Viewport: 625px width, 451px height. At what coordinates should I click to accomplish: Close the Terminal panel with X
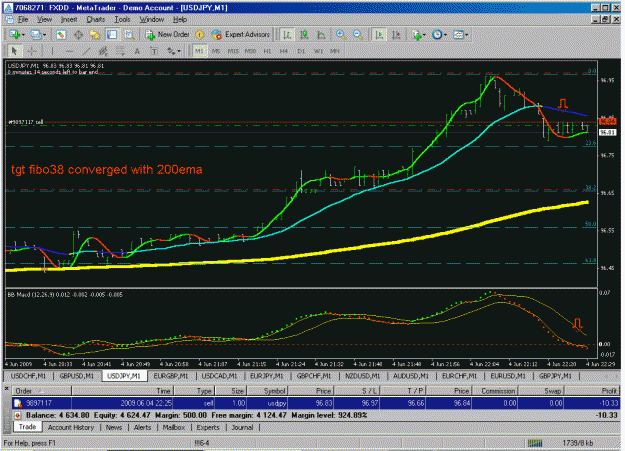[6, 387]
